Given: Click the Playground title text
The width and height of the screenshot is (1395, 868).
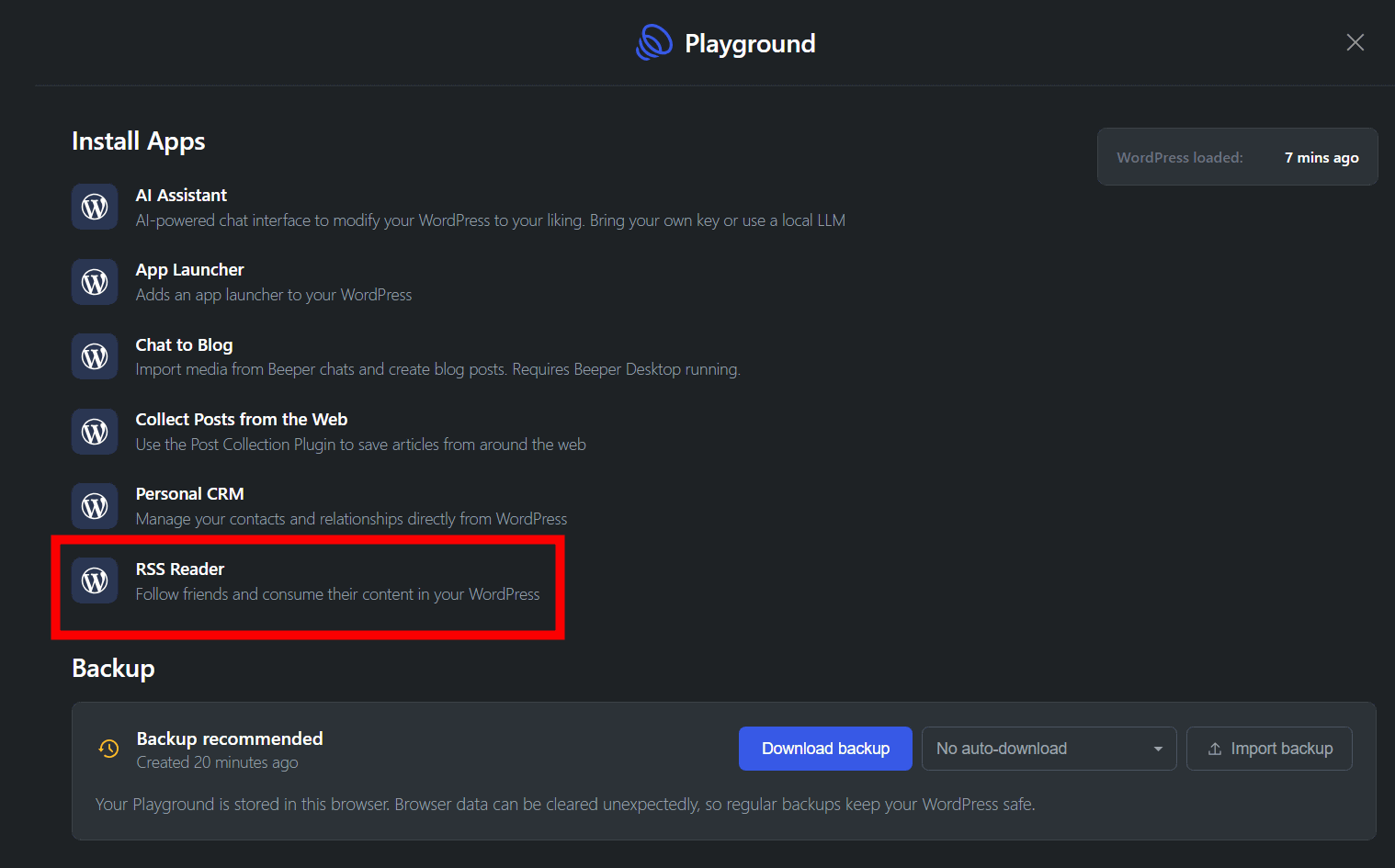Looking at the screenshot, I should [750, 43].
